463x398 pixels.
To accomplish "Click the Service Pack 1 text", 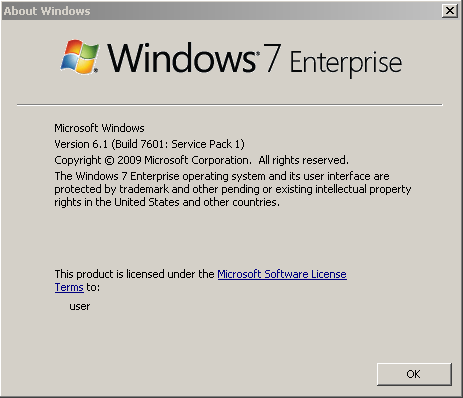I will 206,144.
